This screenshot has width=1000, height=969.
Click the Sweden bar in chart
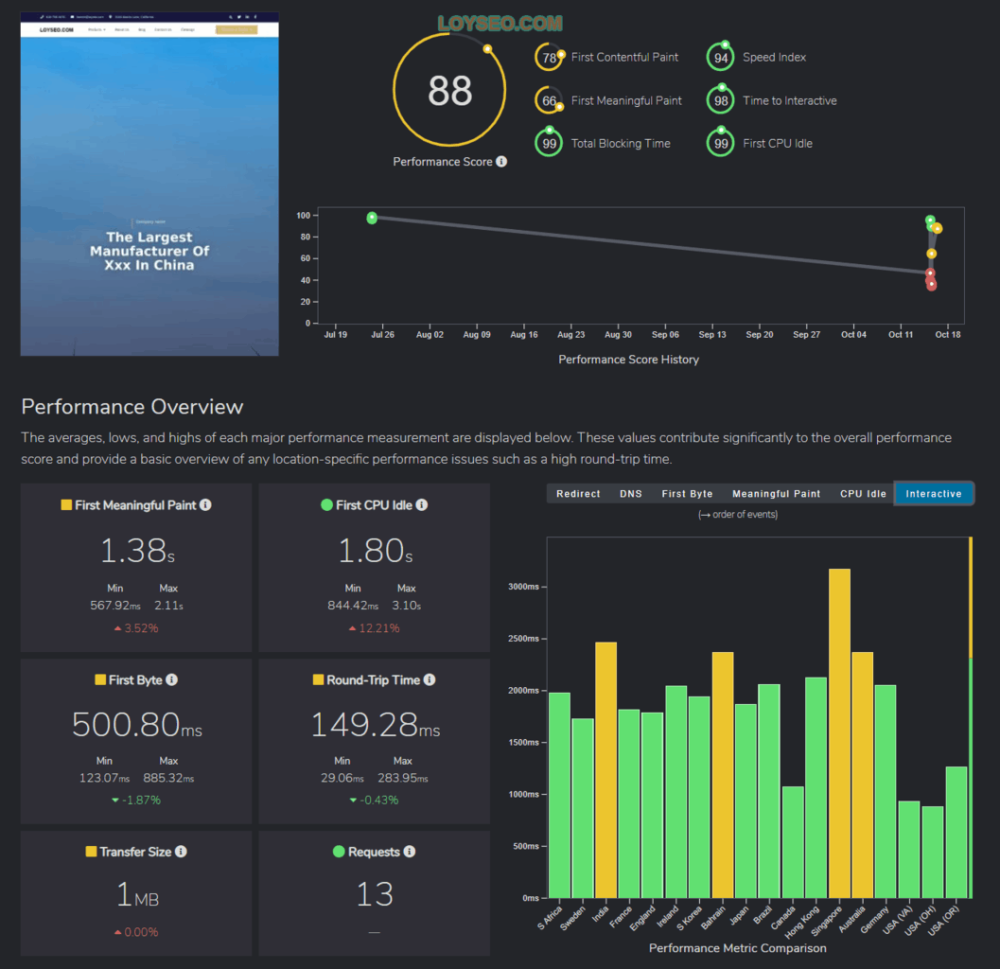click(582, 808)
